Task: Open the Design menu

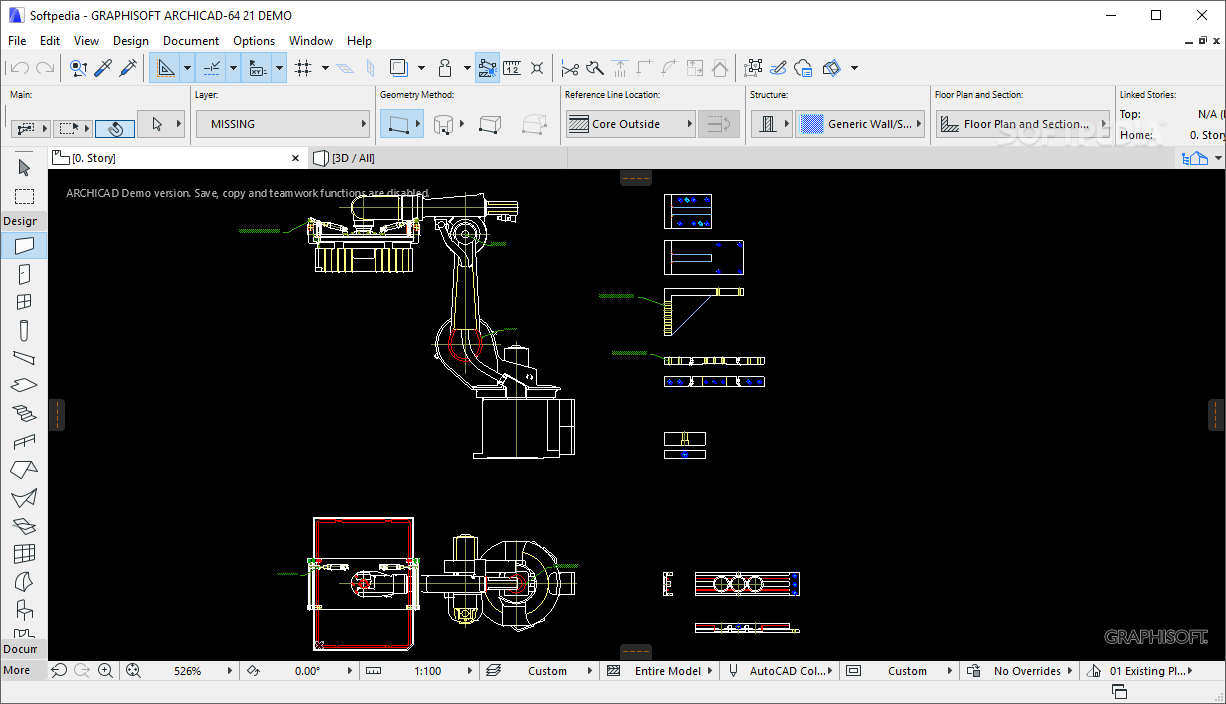Action: pos(131,41)
